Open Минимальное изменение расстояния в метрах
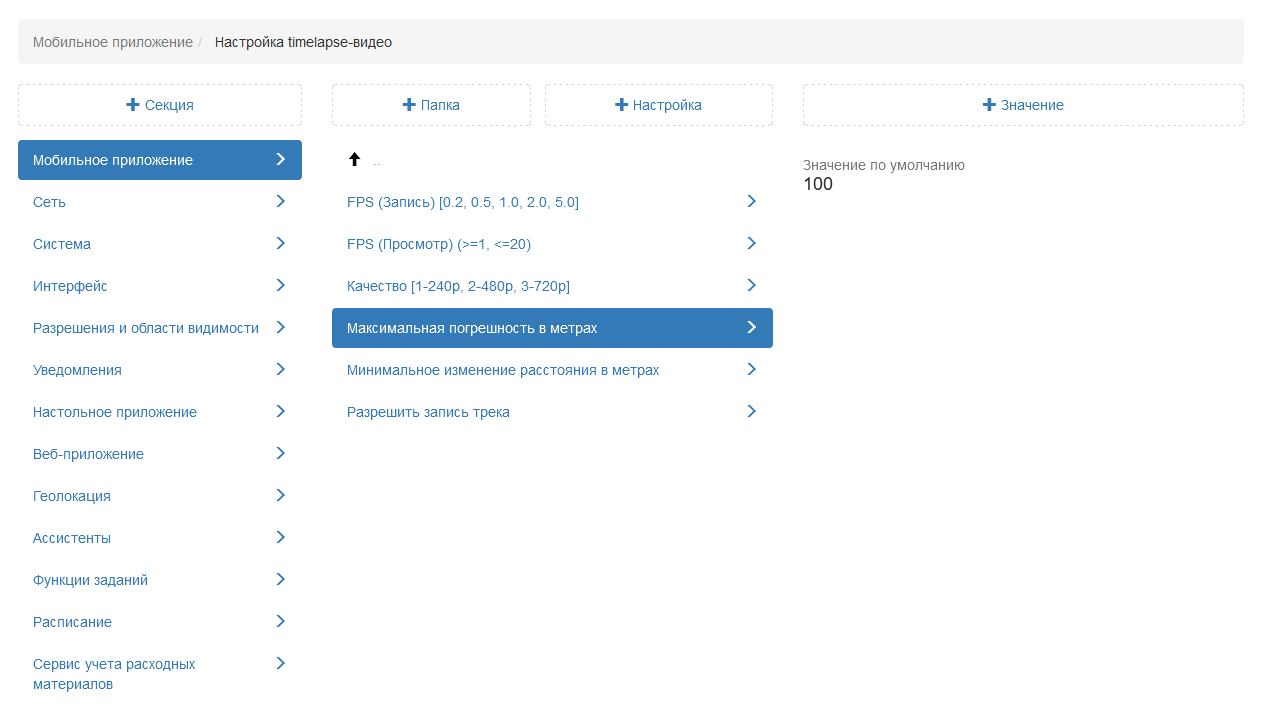The width and height of the screenshot is (1262, 718). pyautogui.click(x=502, y=370)
